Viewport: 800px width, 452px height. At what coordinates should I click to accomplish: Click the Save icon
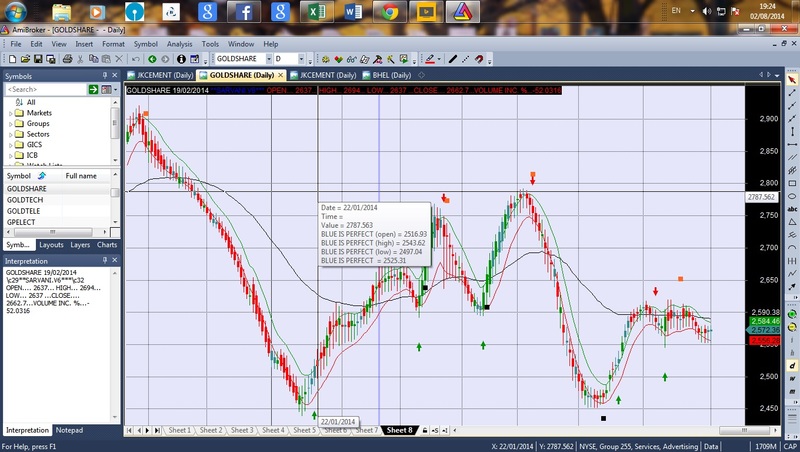pos(38,59)
